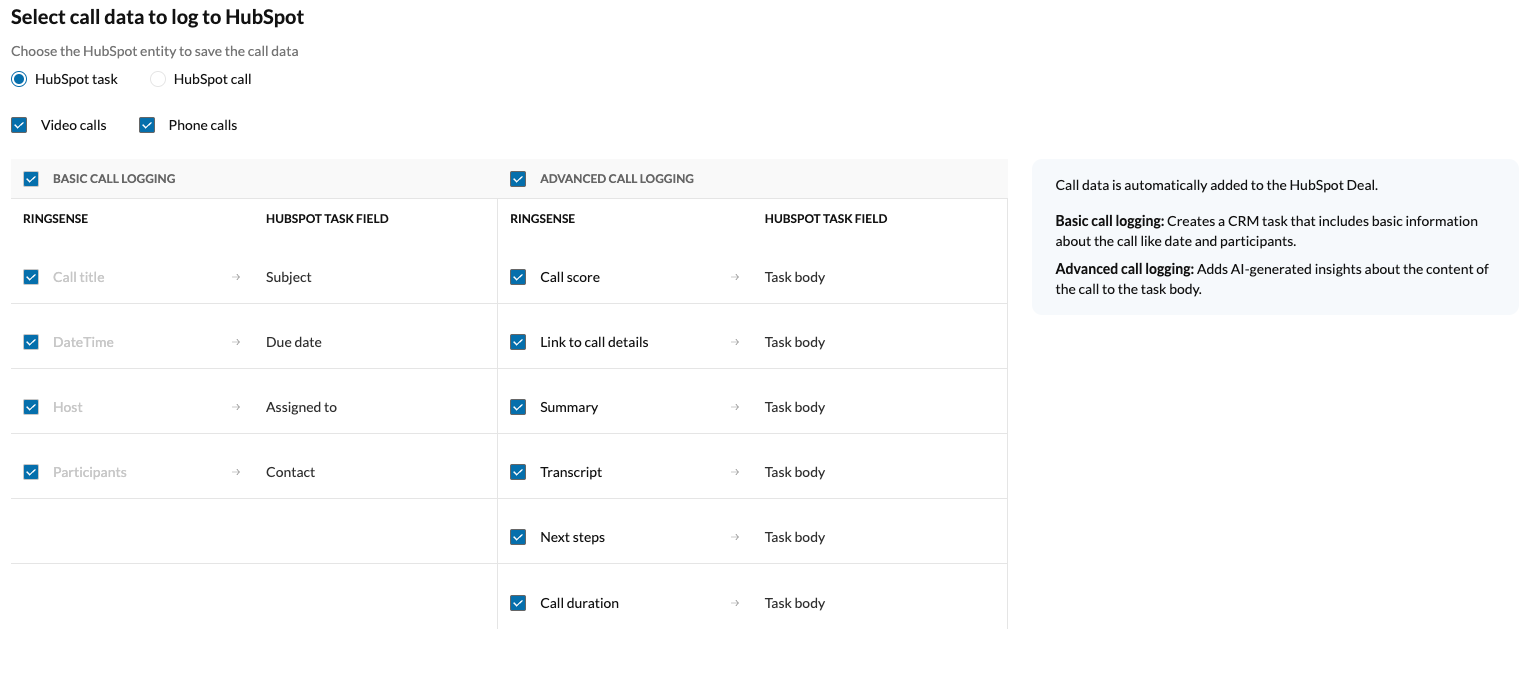Uncheck the Link to call details checkbox
The height and width of the screenshot is (674, 1538).
click(518, 341)
